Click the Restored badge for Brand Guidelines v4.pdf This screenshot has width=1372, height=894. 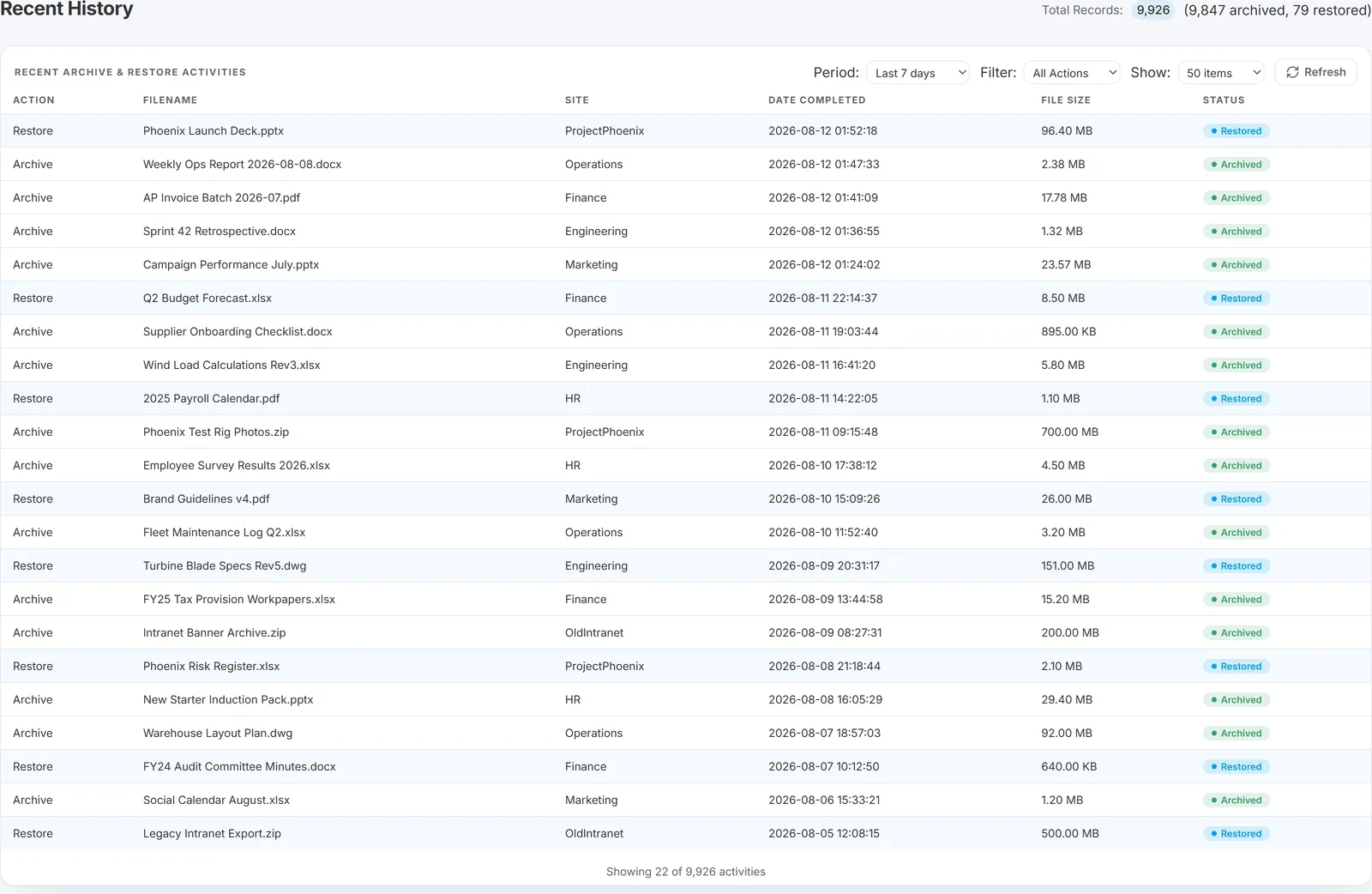[1236, 499]
